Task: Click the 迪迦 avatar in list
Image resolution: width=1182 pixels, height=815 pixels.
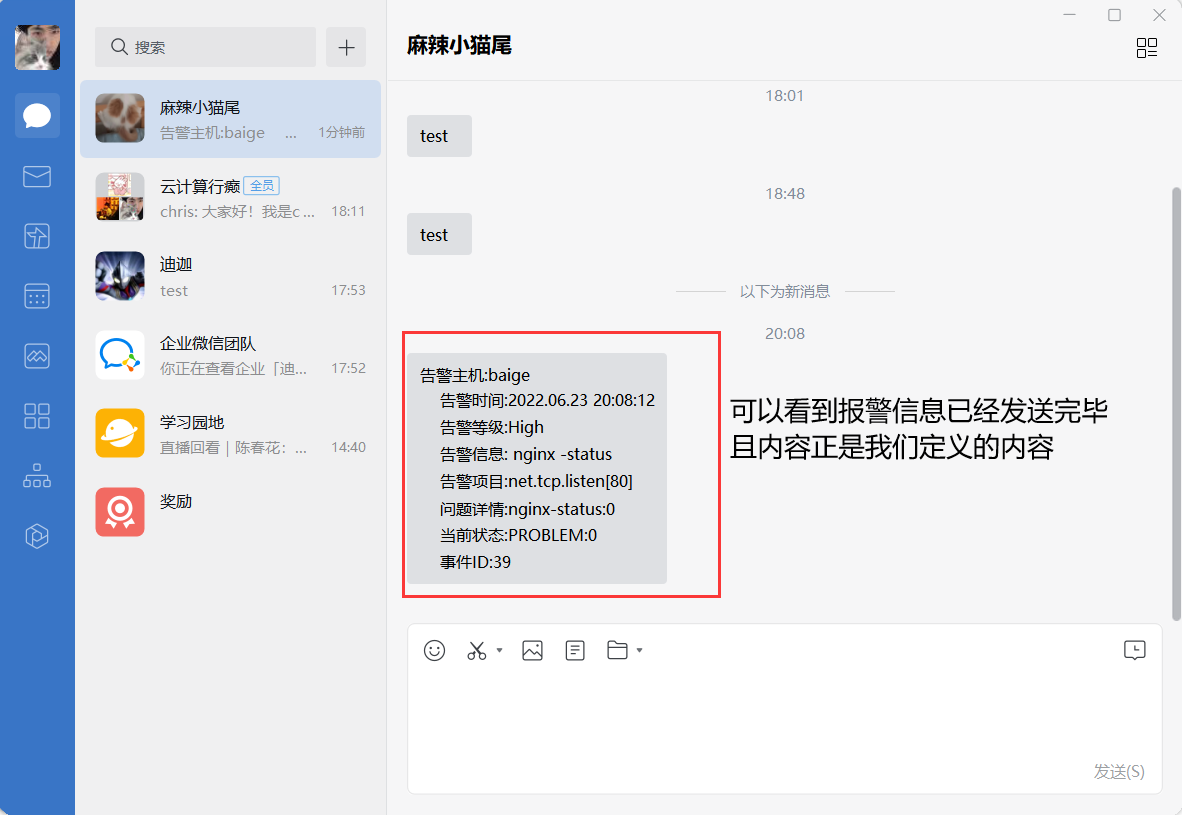Action: [120, 276]
